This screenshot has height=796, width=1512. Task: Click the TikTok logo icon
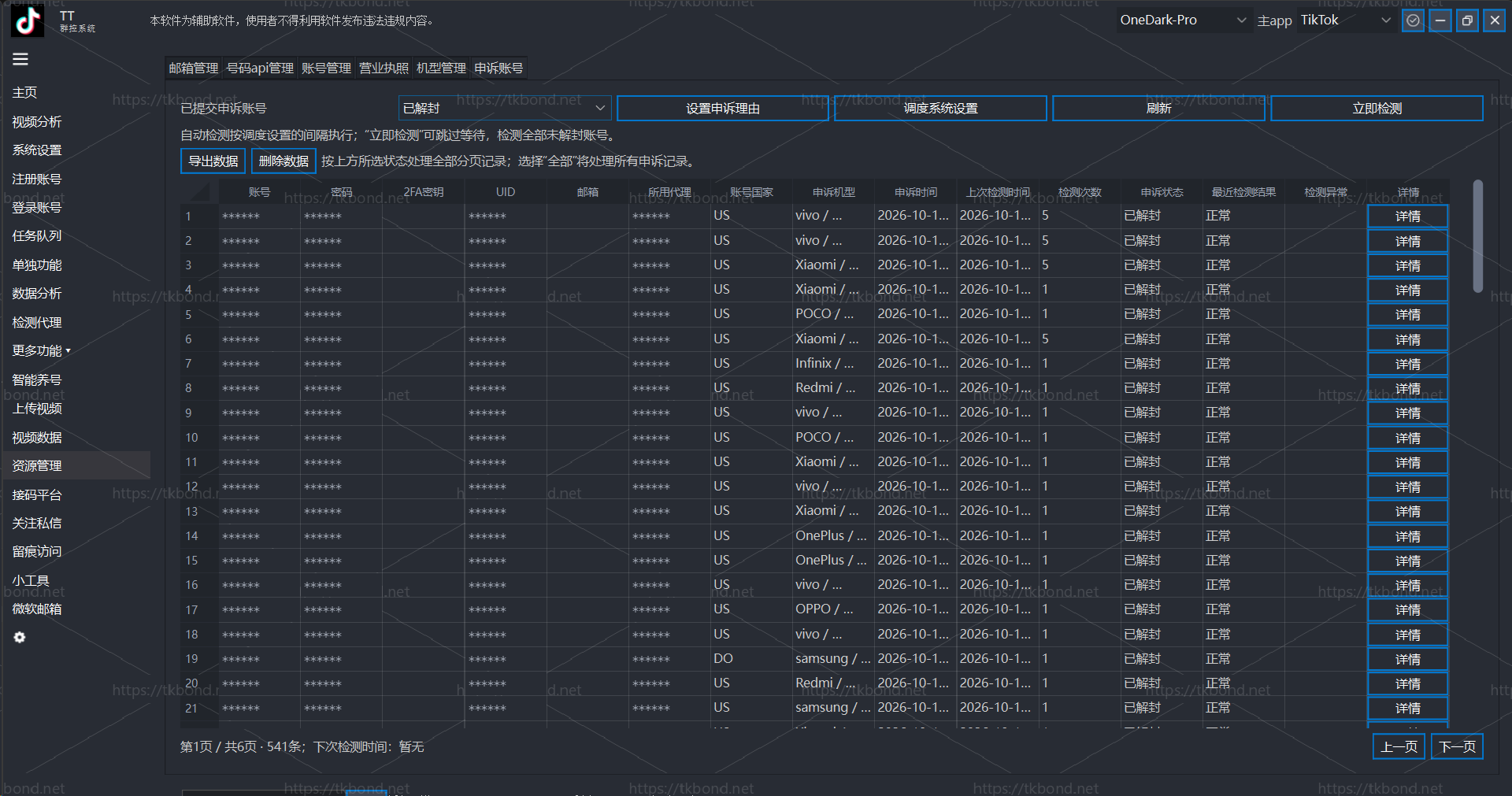(x=28, y=20)
